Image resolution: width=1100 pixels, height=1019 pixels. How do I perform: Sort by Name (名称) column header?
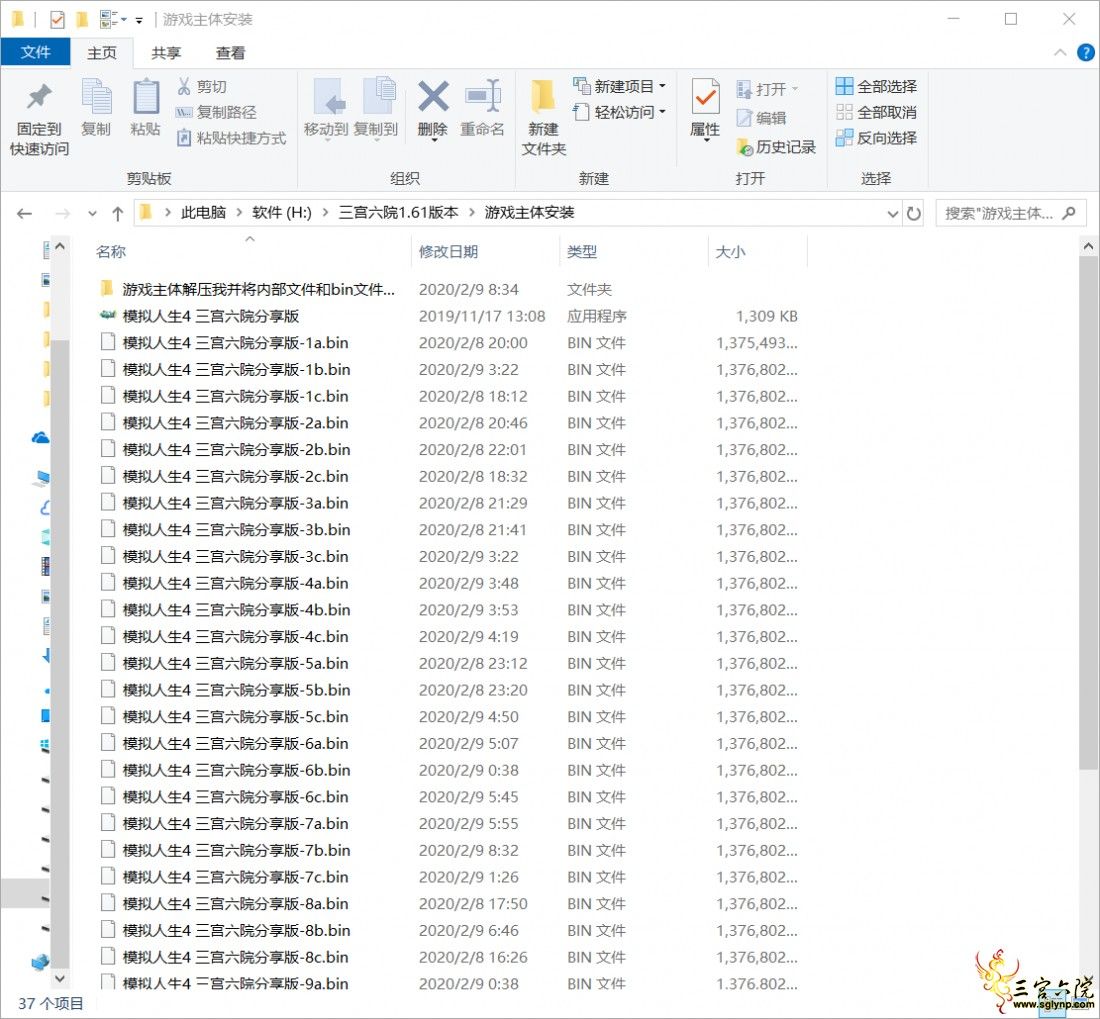(111, 252)
